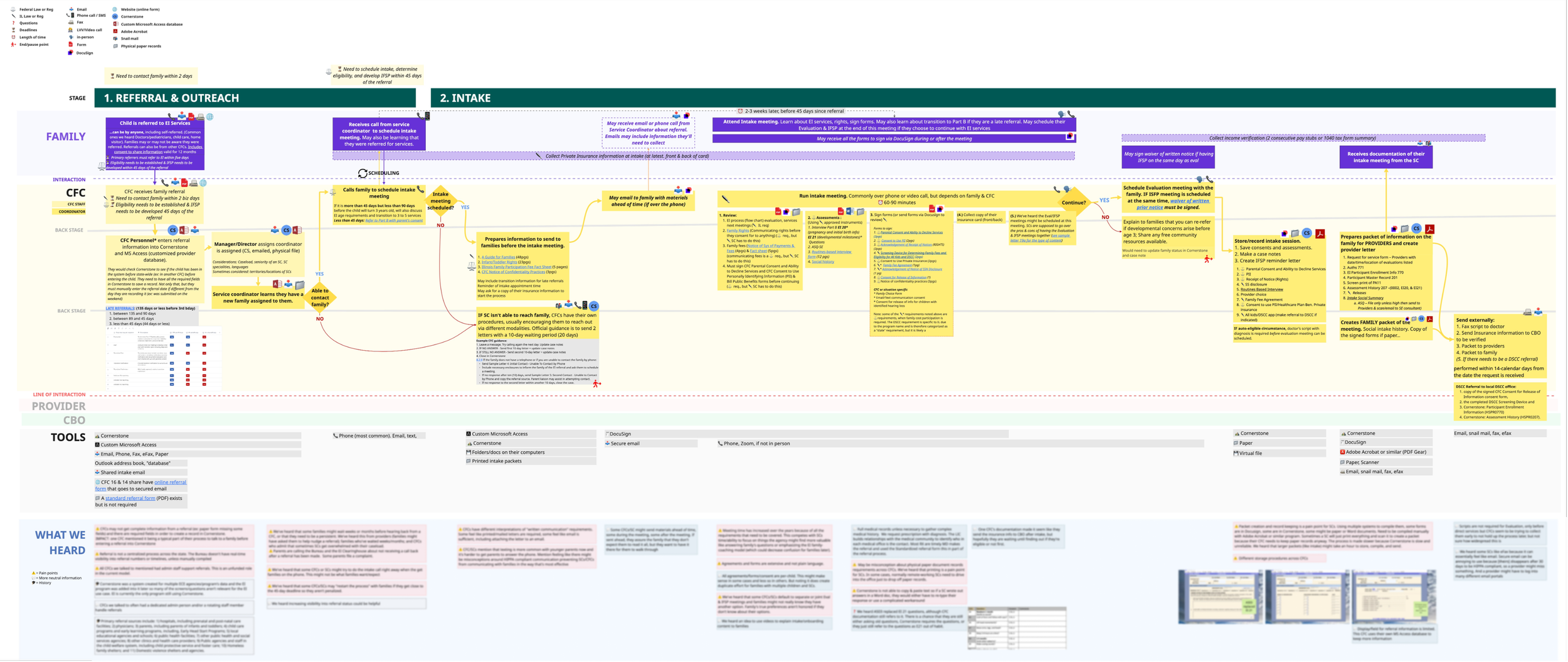1568x662 pixels.
Task: Click the Fax machine icon in the legend
Action: pyautogui.click(x=71, y=22)
